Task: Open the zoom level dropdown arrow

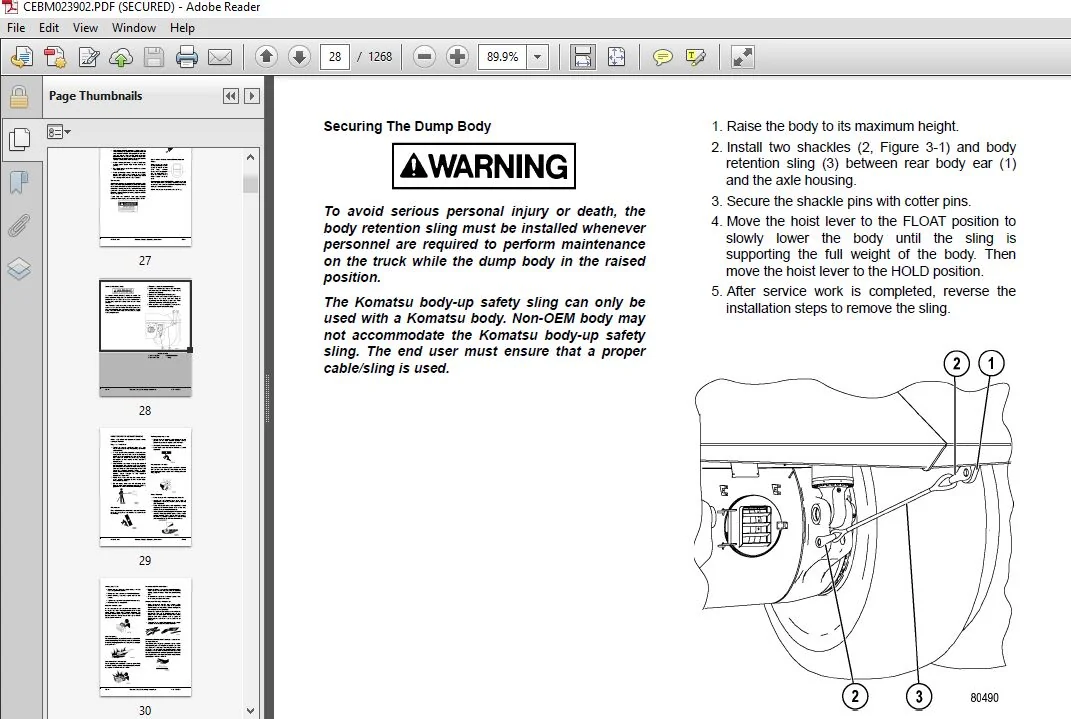Action: tap(538, 57)
